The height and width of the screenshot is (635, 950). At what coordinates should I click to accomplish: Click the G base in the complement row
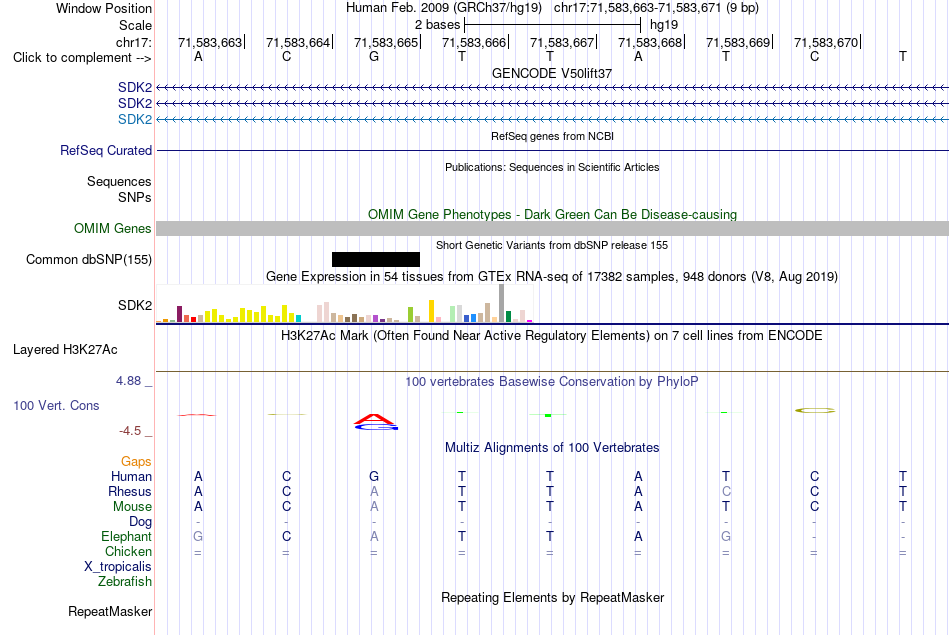[x=374, y=56]
